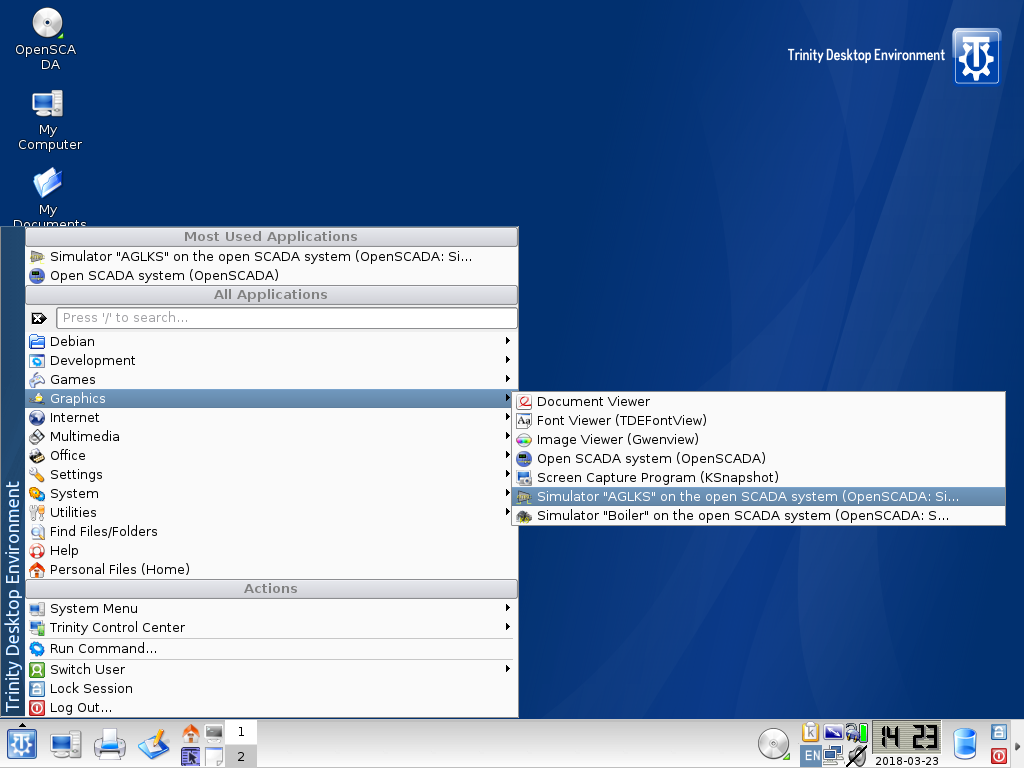Click the disc media icon in system tray
This screenshot has width=1024, height=768.
tap(773, 744)
